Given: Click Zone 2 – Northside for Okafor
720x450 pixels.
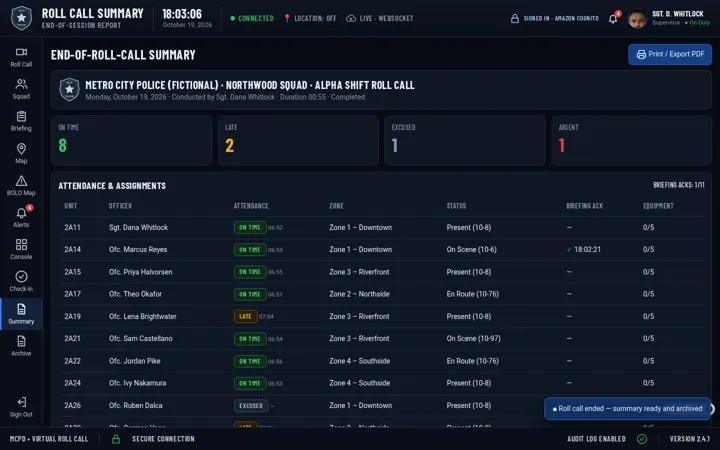Looking at the screenshot, I should tap(359, 294).
